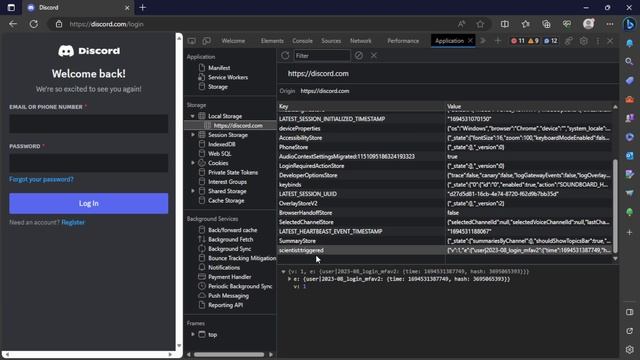This screenshot has height=360, width=640.
Task: Open the browser profile avatar
Action: coord(588,24)
